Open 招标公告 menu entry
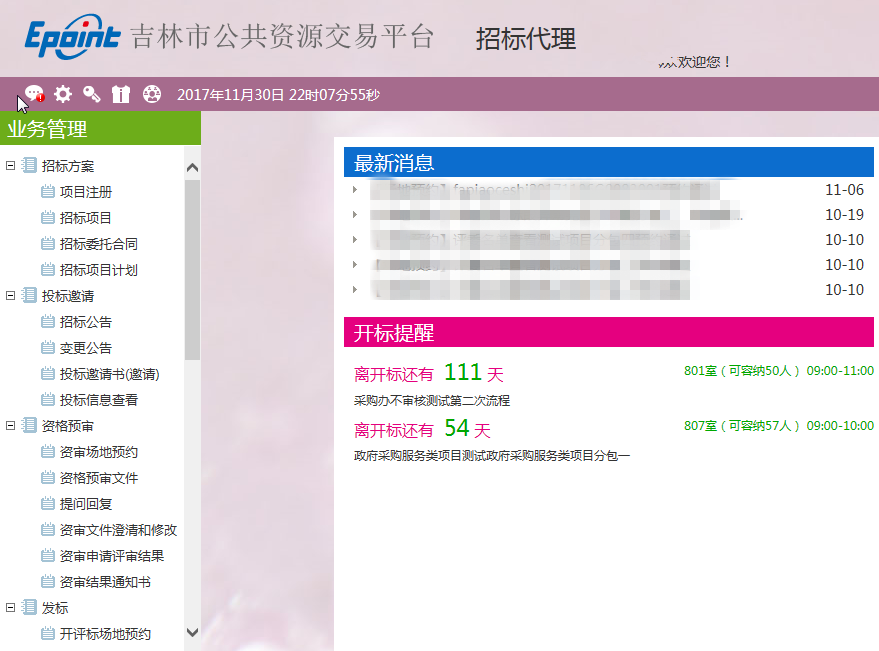 pos(85,322)
